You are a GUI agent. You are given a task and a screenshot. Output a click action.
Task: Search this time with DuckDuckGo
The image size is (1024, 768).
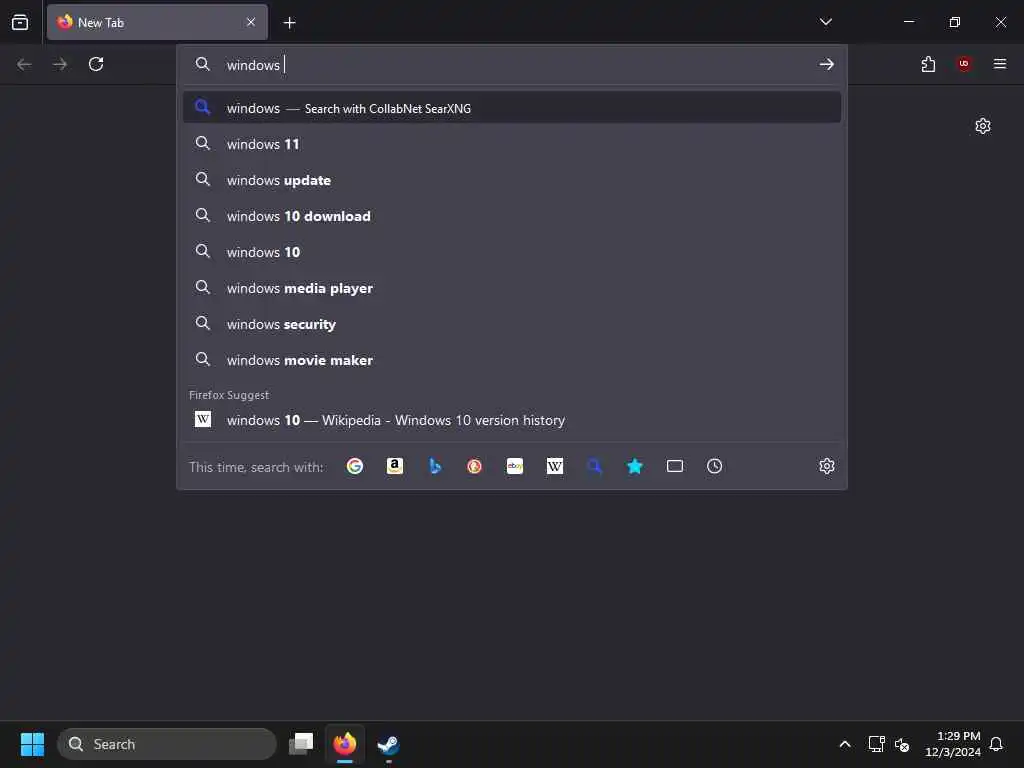475,466
